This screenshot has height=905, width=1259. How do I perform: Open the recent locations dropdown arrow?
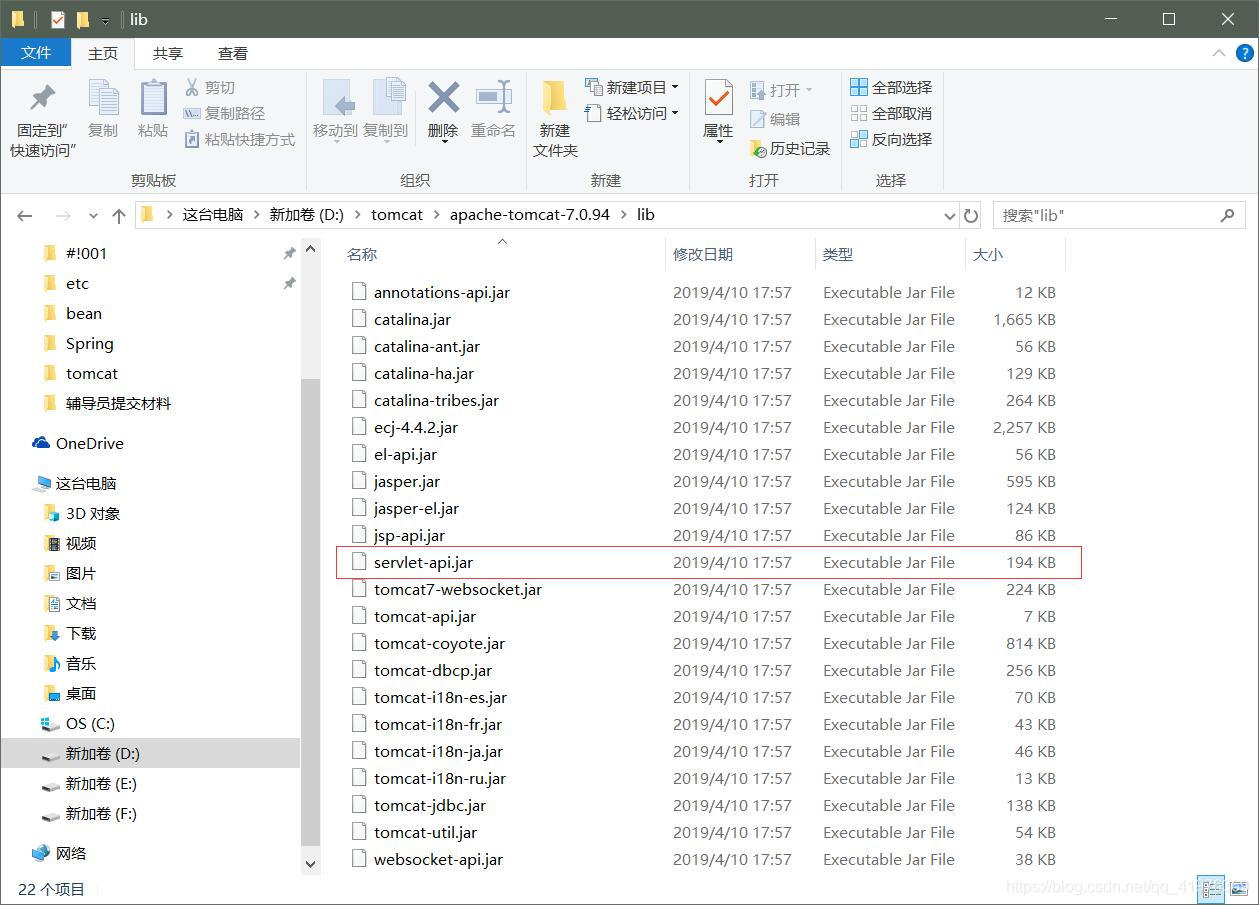(93, 215)
